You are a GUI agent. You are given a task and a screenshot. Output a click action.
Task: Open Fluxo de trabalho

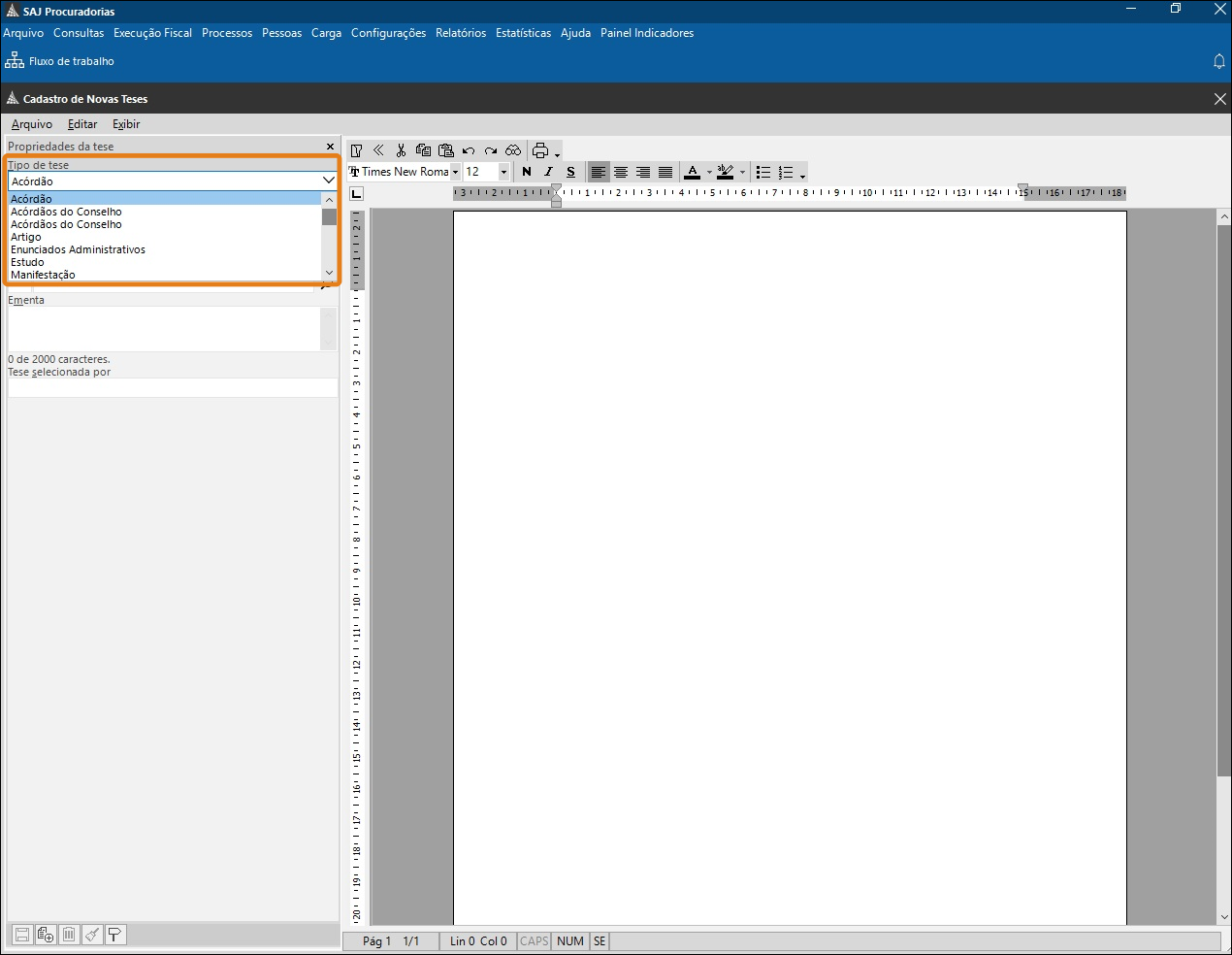coord(60,61)
